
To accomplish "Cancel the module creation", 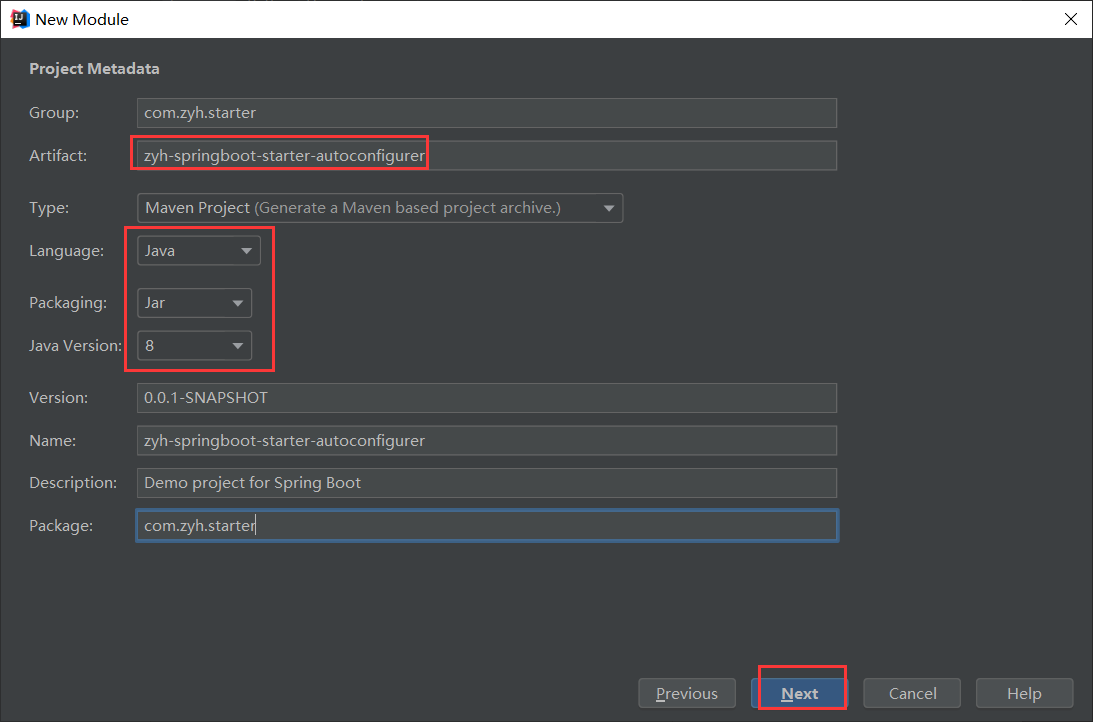I will coord(912,694).
